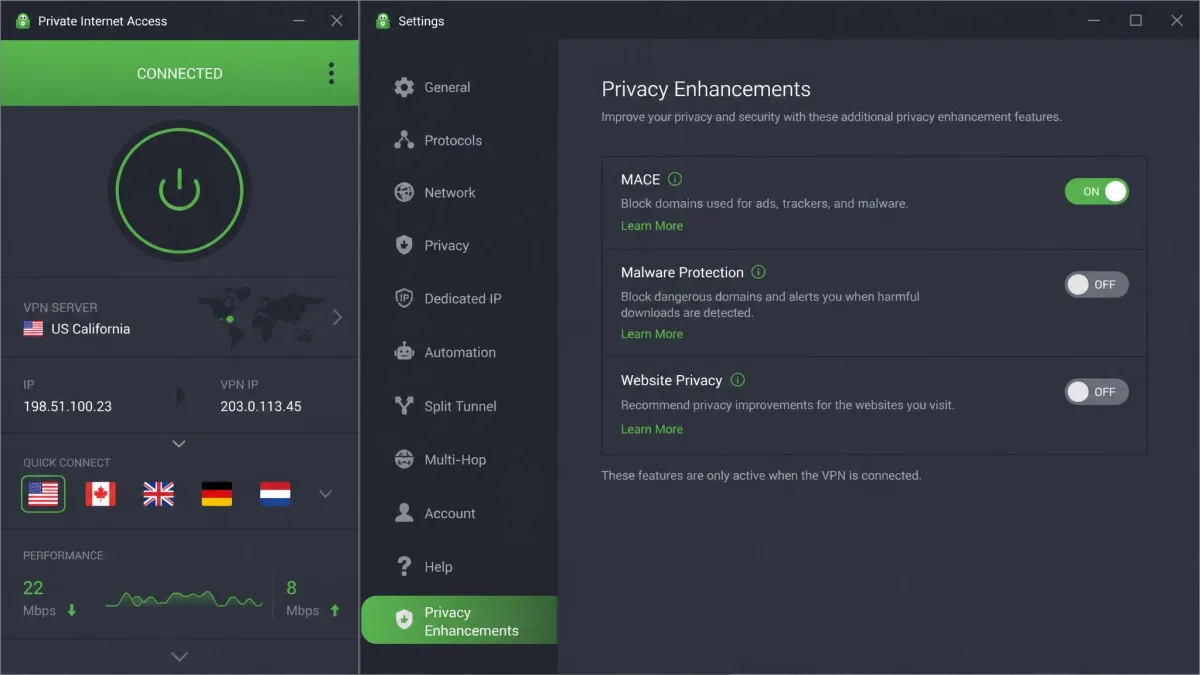Enable the Website Privacy toggle
Screen dimensions: 1200x675
click(1097, 392)
